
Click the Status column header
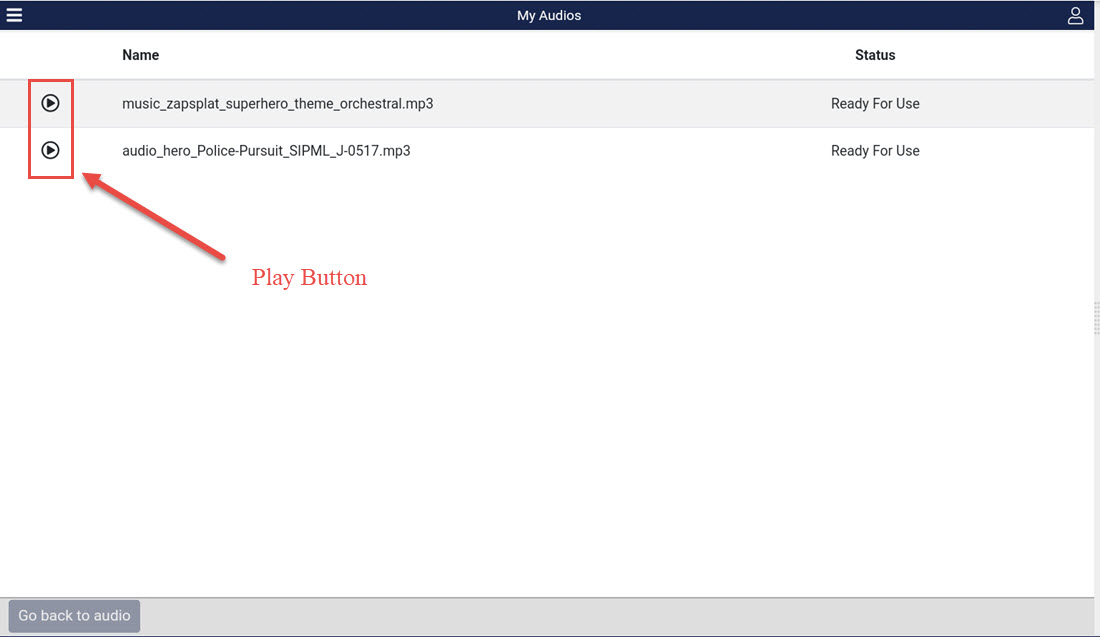[x=874, y=55]
